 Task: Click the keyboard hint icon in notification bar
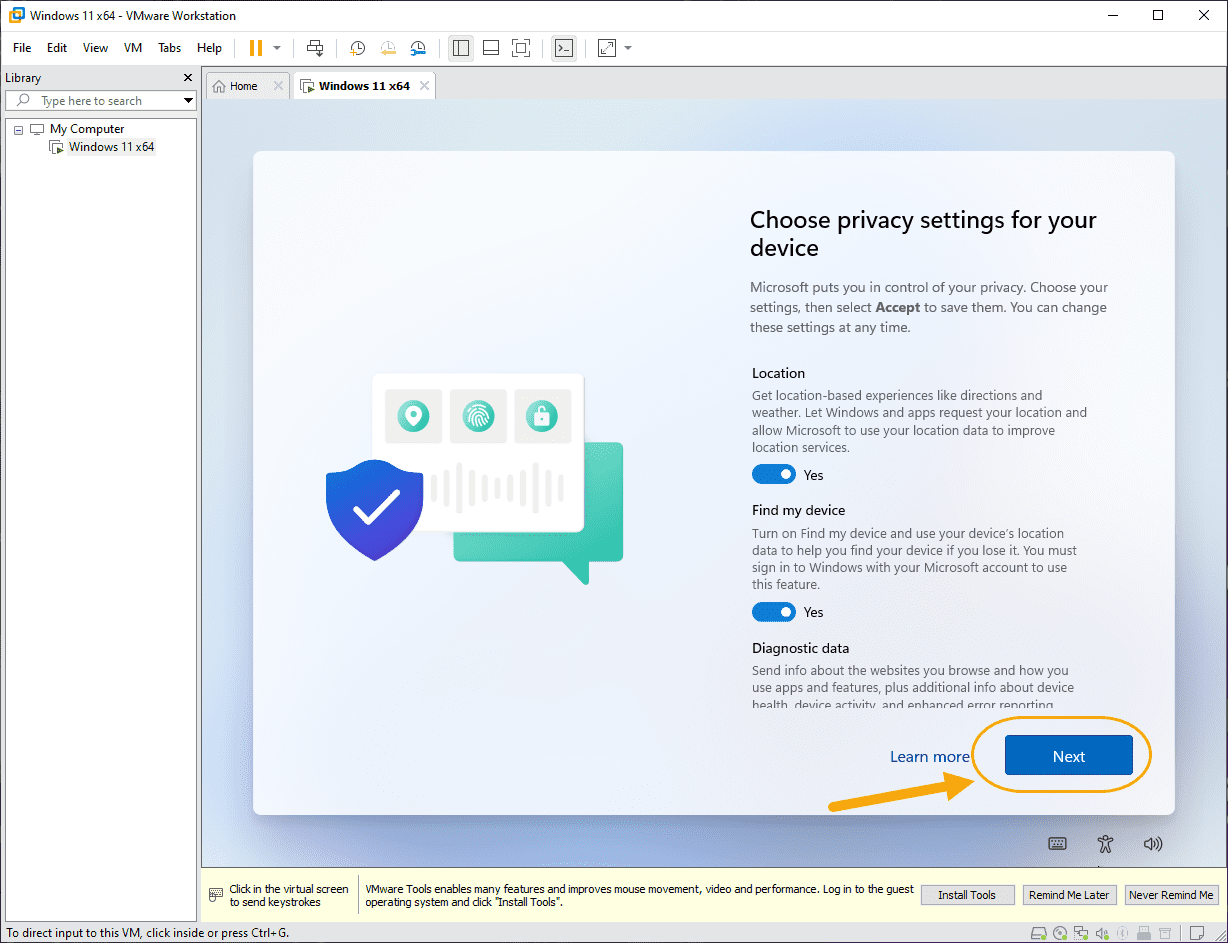tap(215, 895)
